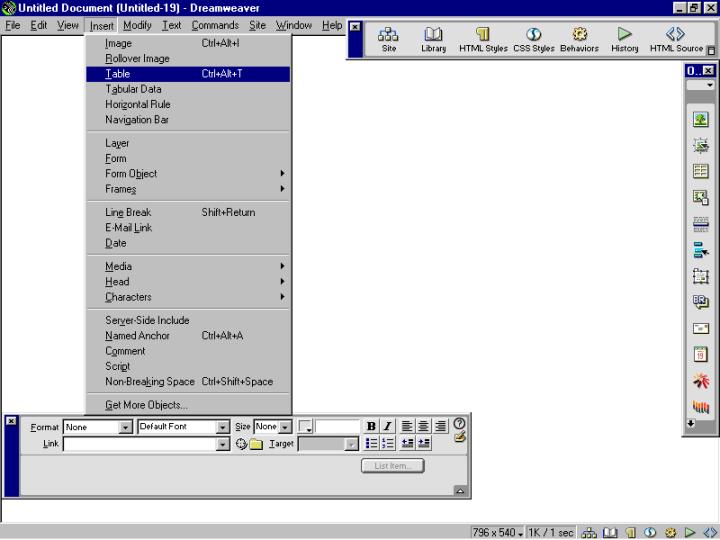Toggle unordered bulleted list

pos(371,443)
